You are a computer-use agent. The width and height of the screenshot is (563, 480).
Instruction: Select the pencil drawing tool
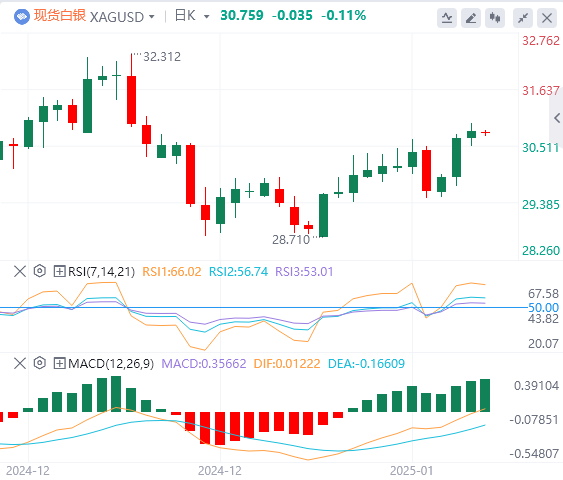click(x=471, y=18)
